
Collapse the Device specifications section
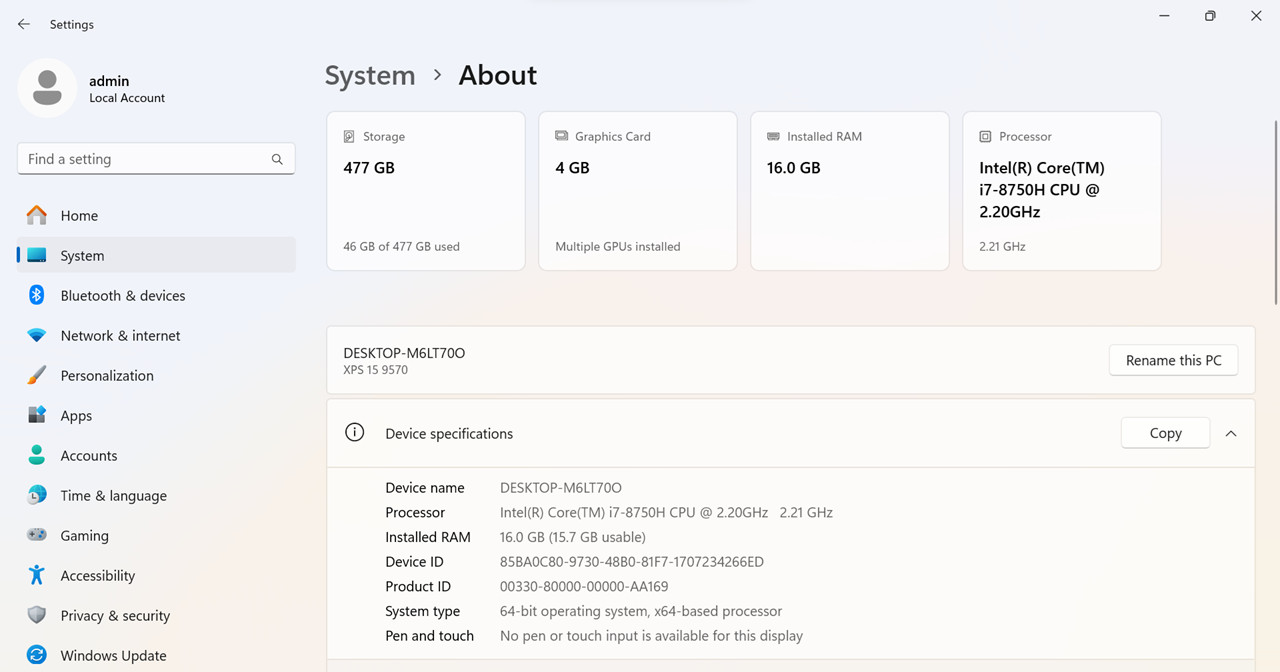coord(1231,433)
